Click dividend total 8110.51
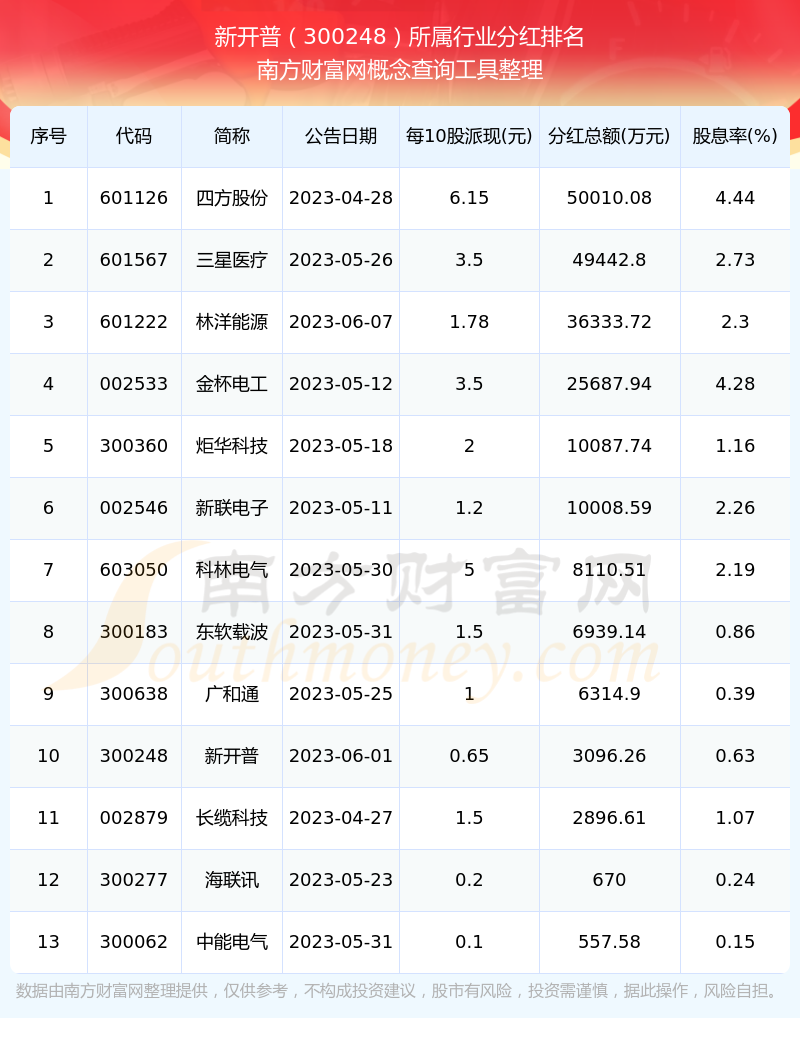800x1040 pixels. point(609,570)
